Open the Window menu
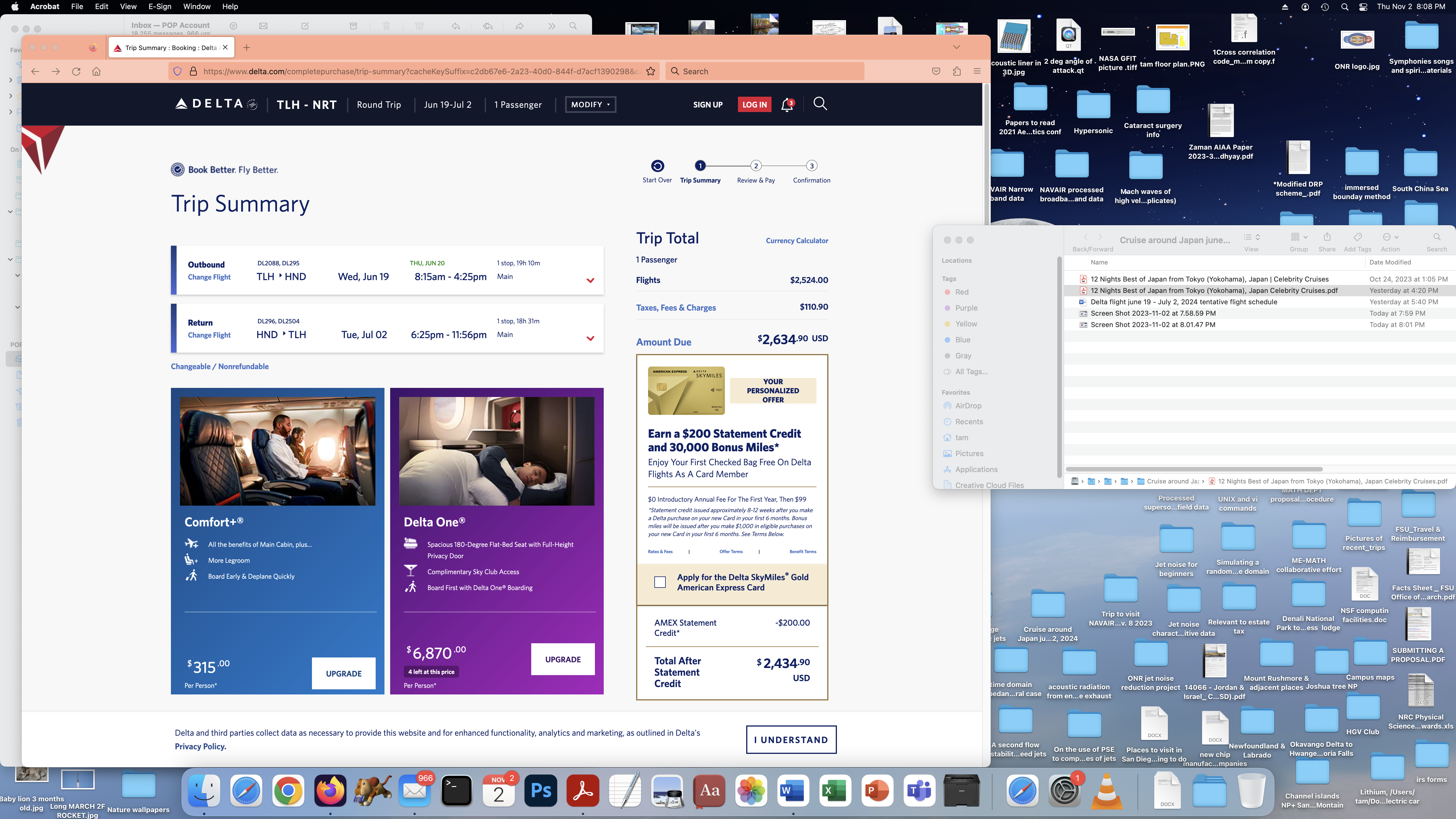The image size is (1456, 819). coord(196,7)
